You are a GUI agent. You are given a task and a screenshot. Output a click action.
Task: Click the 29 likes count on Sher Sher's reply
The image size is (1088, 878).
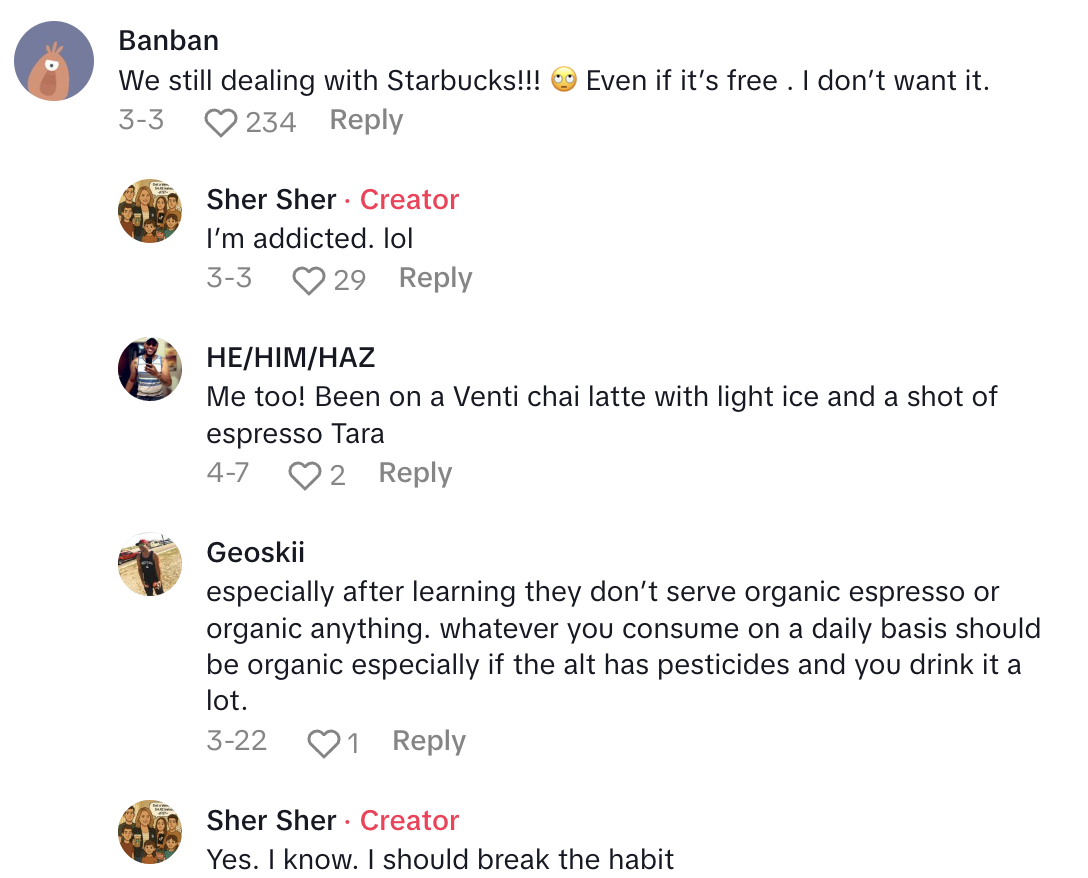click(x=349, y=280)
